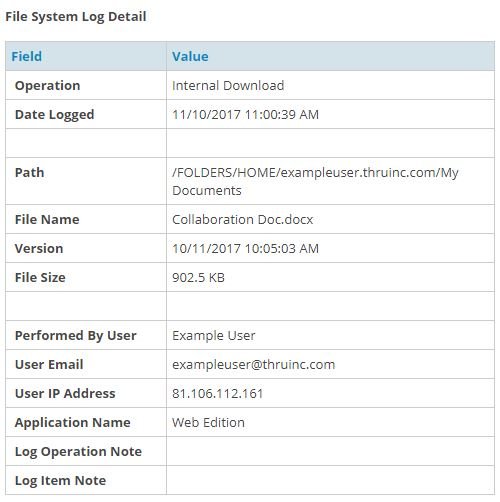
Task: Click the empty Log Operation Note cell
Action: 330,451
